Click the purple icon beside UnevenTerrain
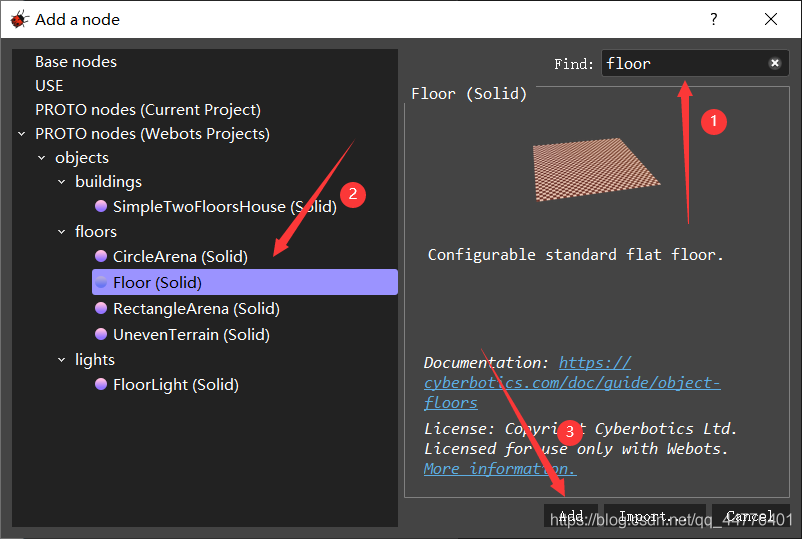This screenshot has width=802, height=539. tap(101, 334)
